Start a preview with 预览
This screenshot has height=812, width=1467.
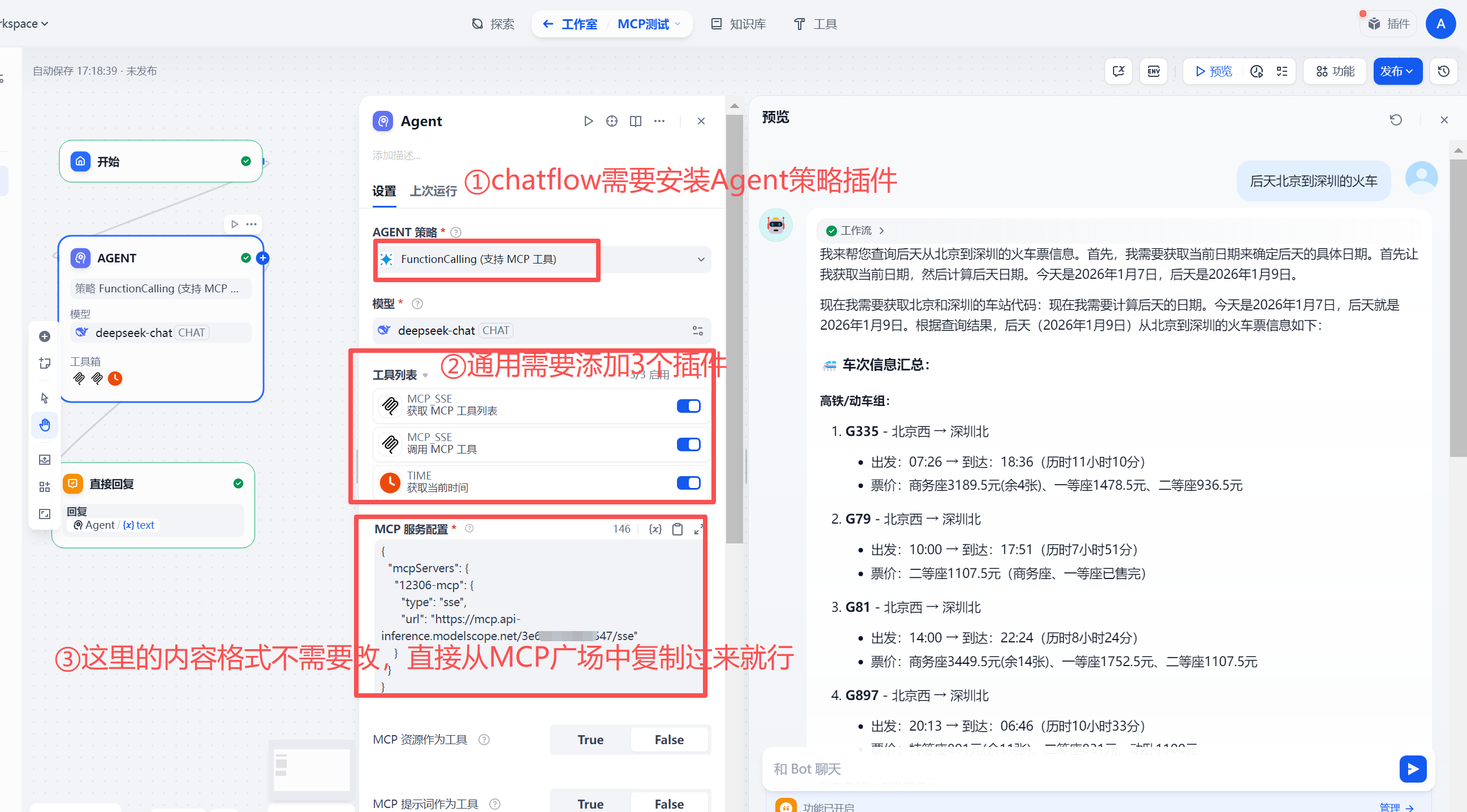[x=1212, y=71]
